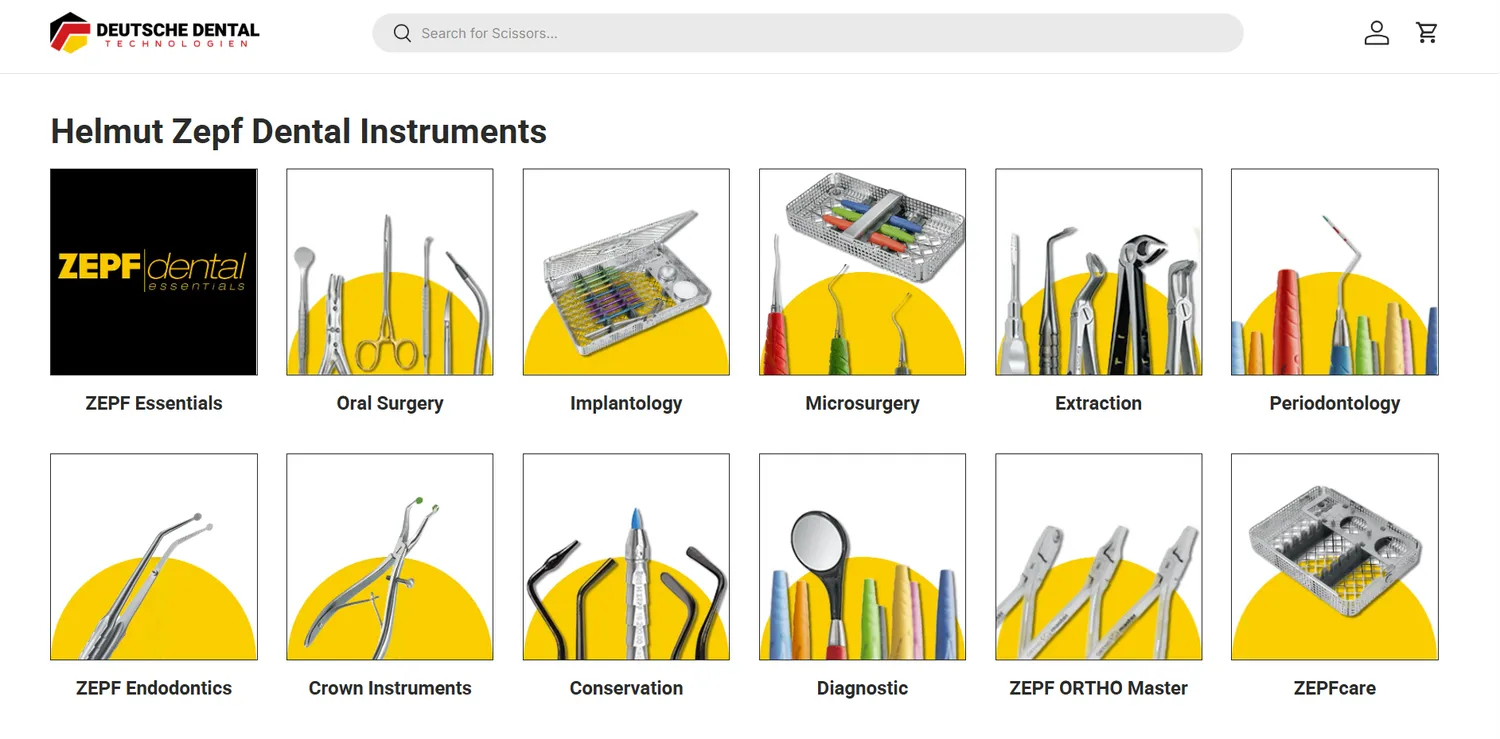The image size is (1500, 739).
Task: Open the ZEPF Endodontics category image
Action: pos(154,557)
